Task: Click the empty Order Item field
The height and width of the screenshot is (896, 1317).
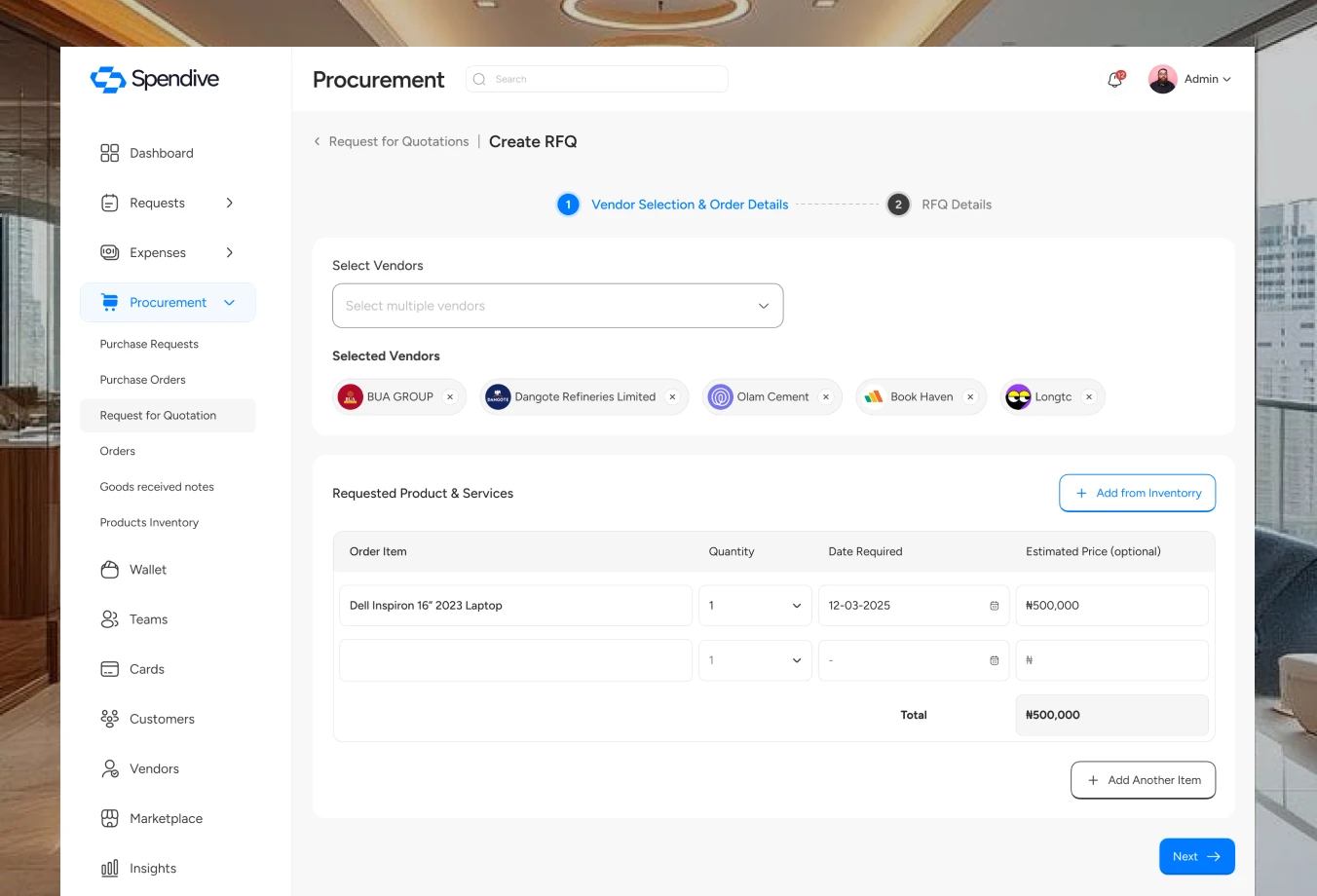Action: pos(515,660)
